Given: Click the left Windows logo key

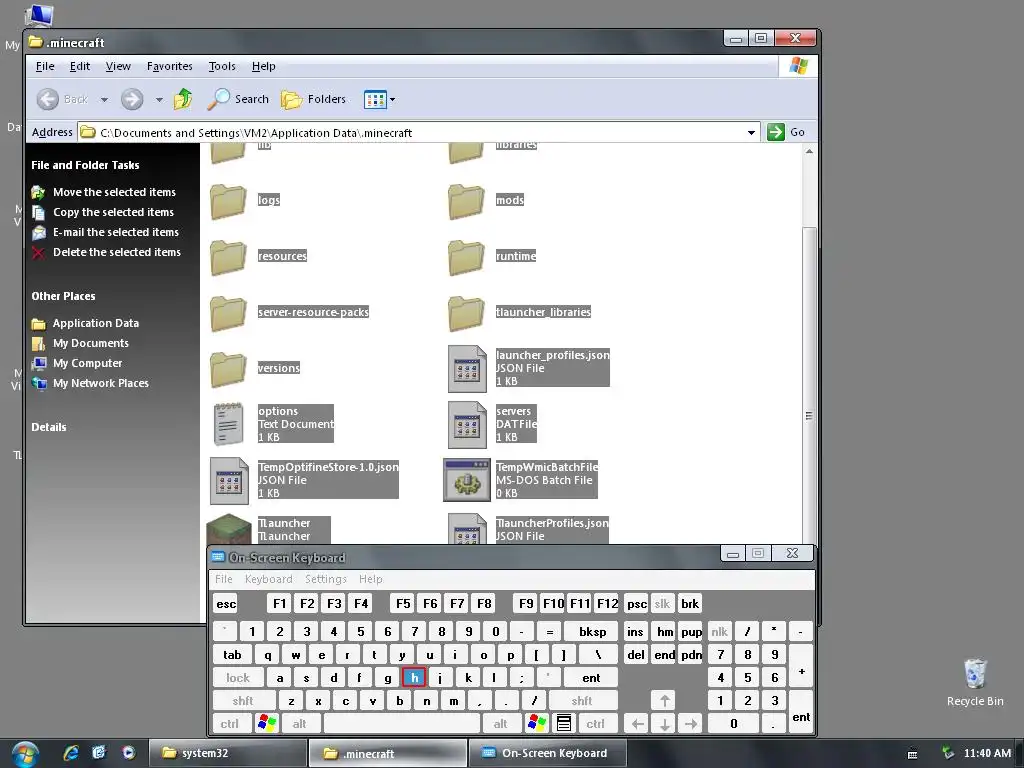Looking at the screenshot, I should coord(267,724).
